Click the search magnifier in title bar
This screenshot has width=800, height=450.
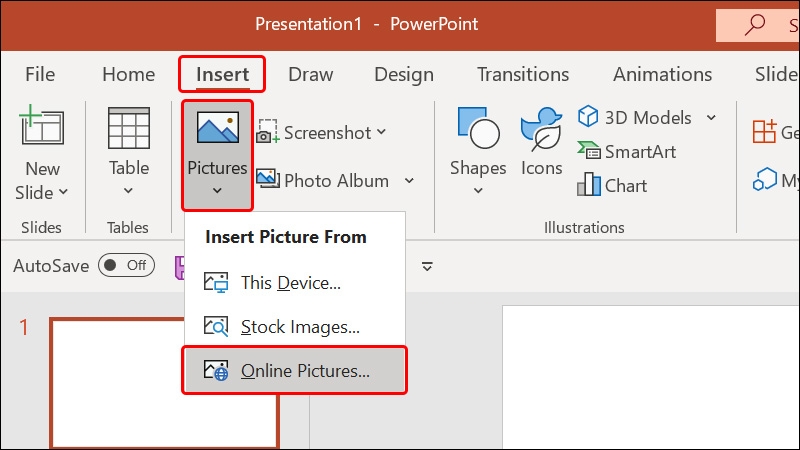755,24
